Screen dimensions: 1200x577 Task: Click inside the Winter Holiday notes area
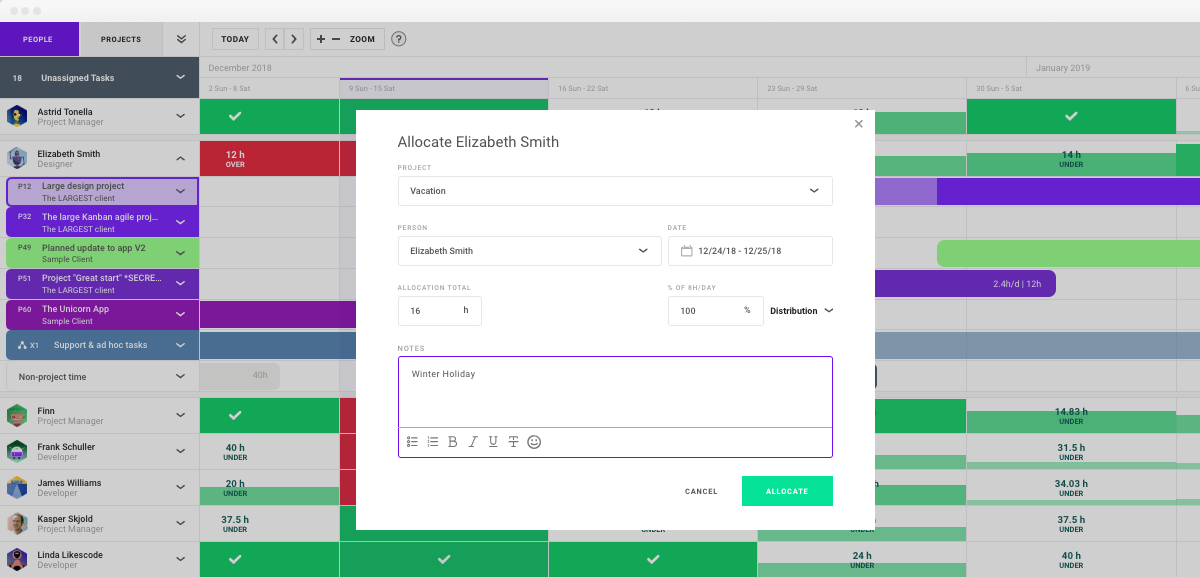click(615, 392)
